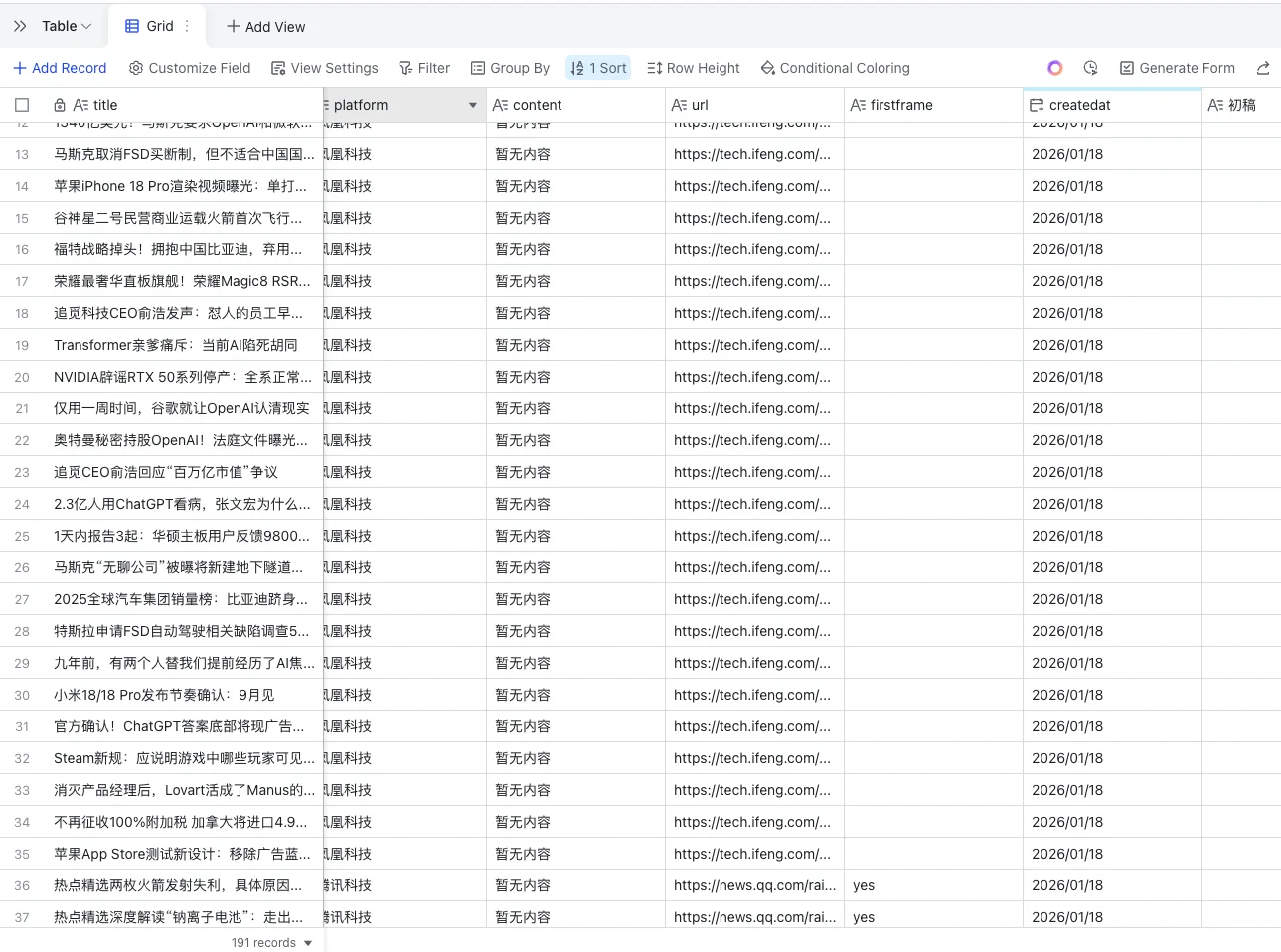Click title '追觅CEO俞浩回应“百万亿市值”争议'
The height and width of the screenshot is (952, 1281).
point(166,472)
